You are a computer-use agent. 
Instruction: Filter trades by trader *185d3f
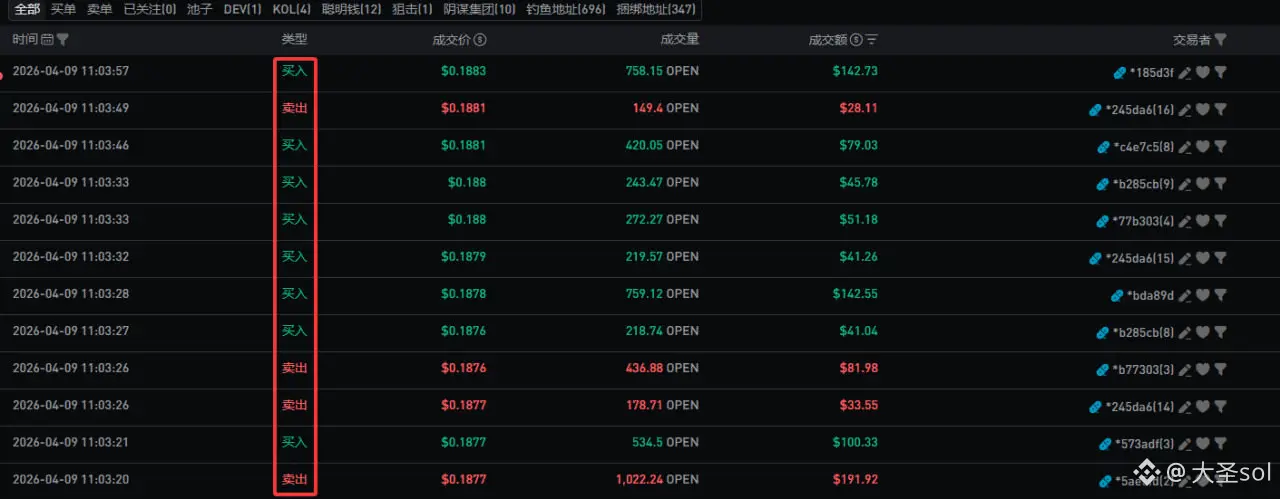pyautogui.click(x=1220, y=72)
